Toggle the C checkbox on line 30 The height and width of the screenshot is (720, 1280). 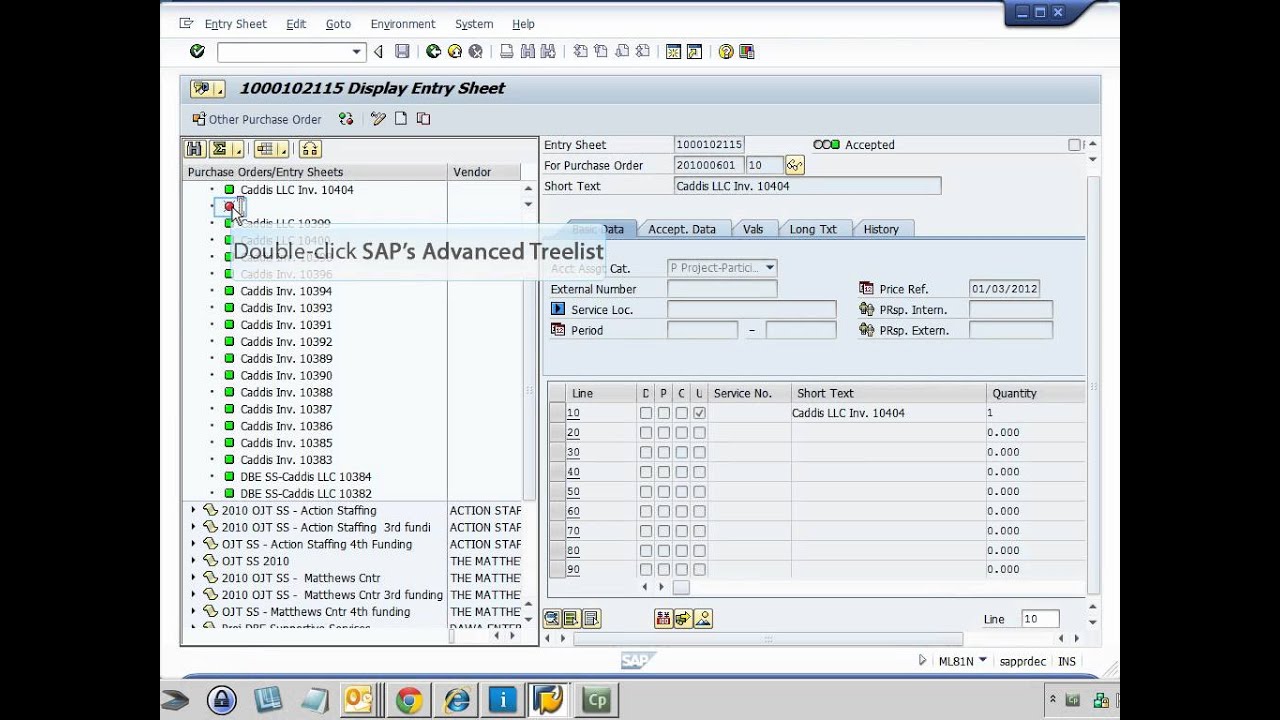click(681, 452)
